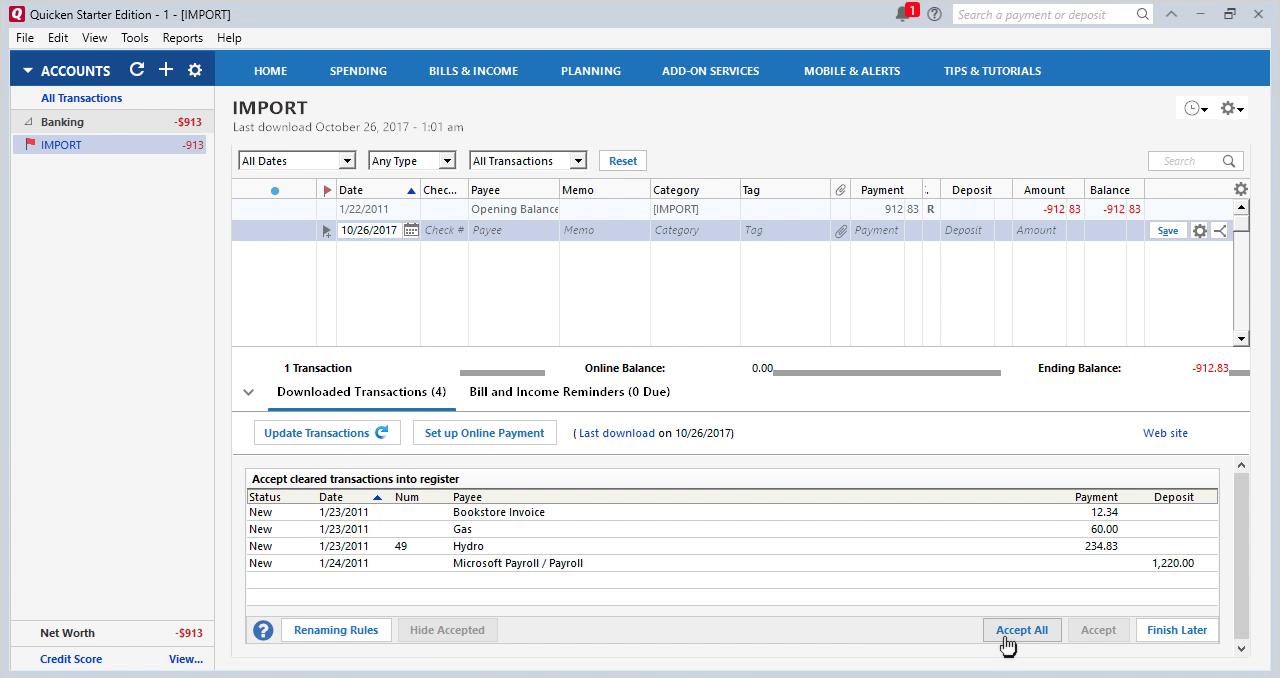Refresh accounts with One Step Update icon
The image size is (1280, 678).
[137, 70]
